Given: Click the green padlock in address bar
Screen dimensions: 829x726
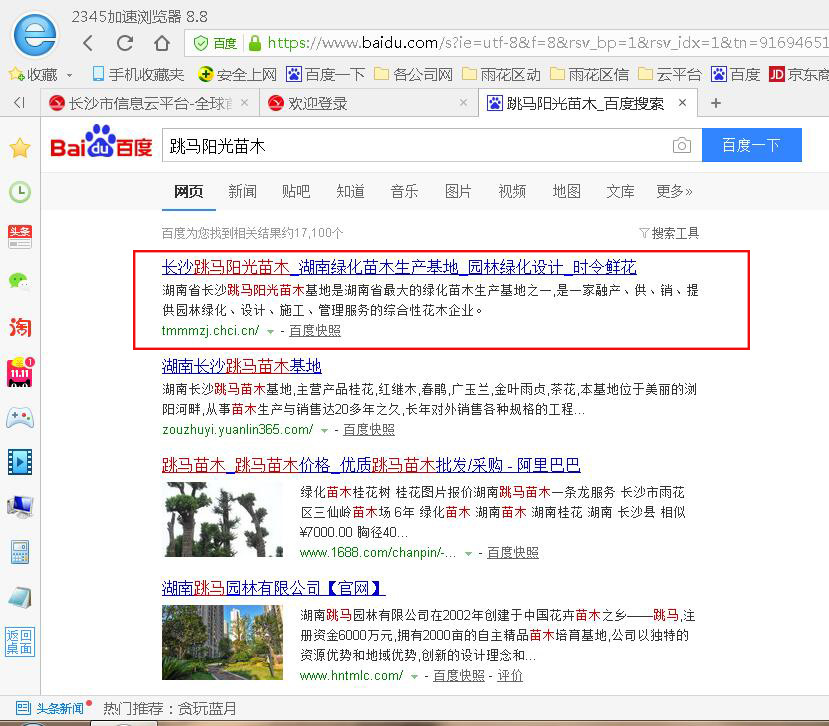Looking at the screenshot, I should [255, 43].
